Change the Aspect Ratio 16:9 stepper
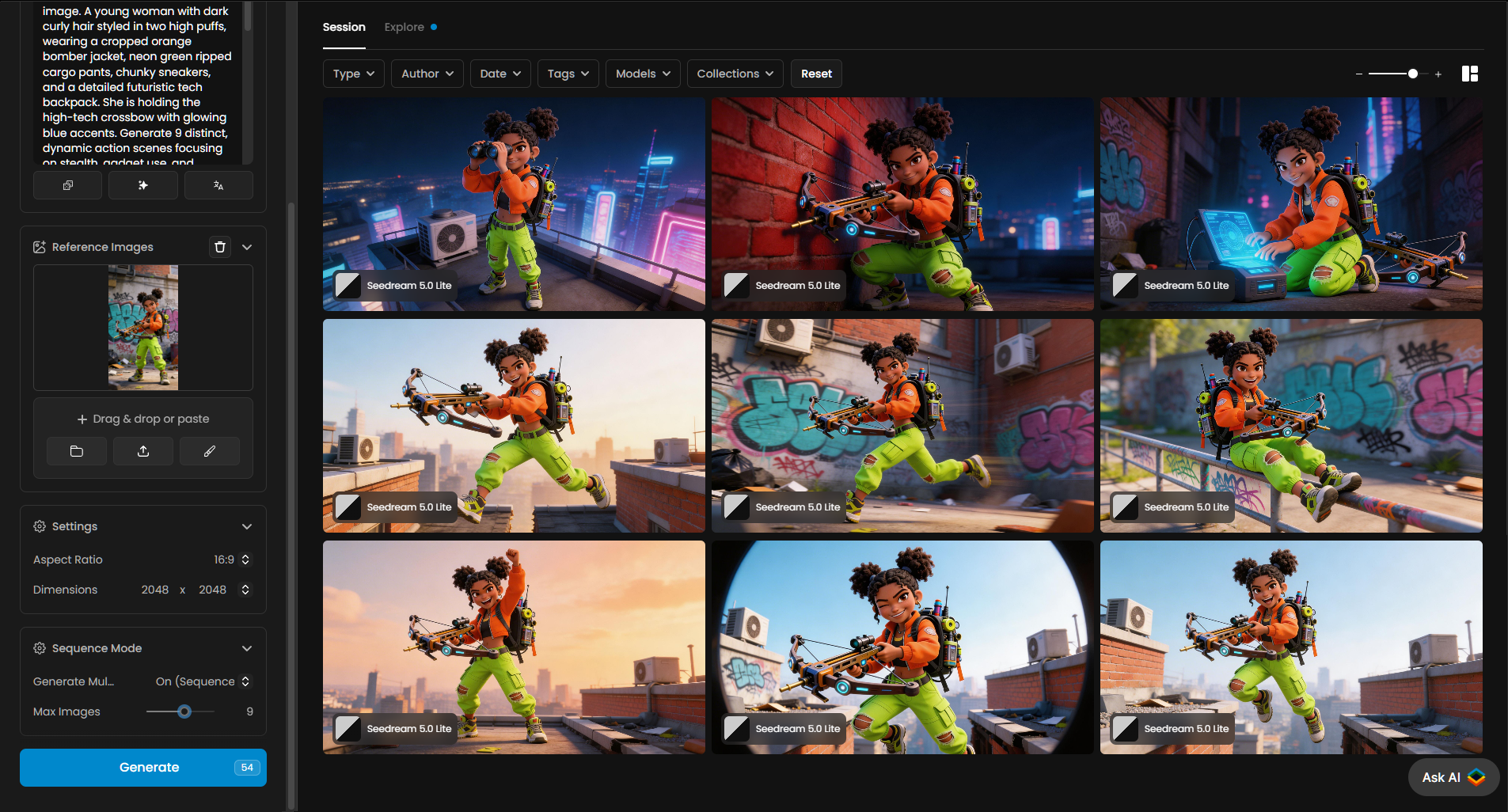This screenshot has height=812, width=1508. pyautogui.click(x=245, y=560)
